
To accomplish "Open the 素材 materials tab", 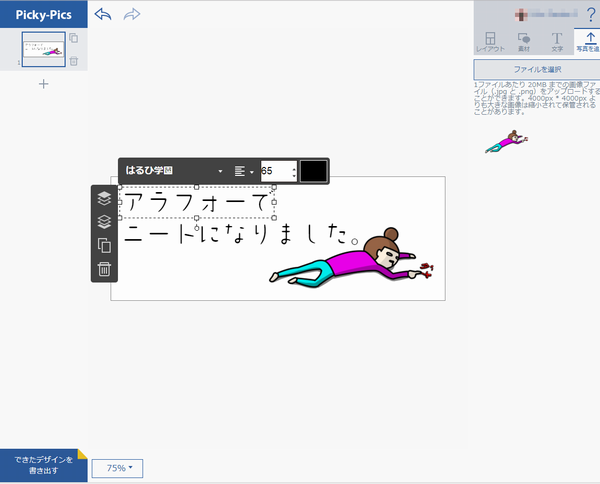I will click(x=523, y=42).
